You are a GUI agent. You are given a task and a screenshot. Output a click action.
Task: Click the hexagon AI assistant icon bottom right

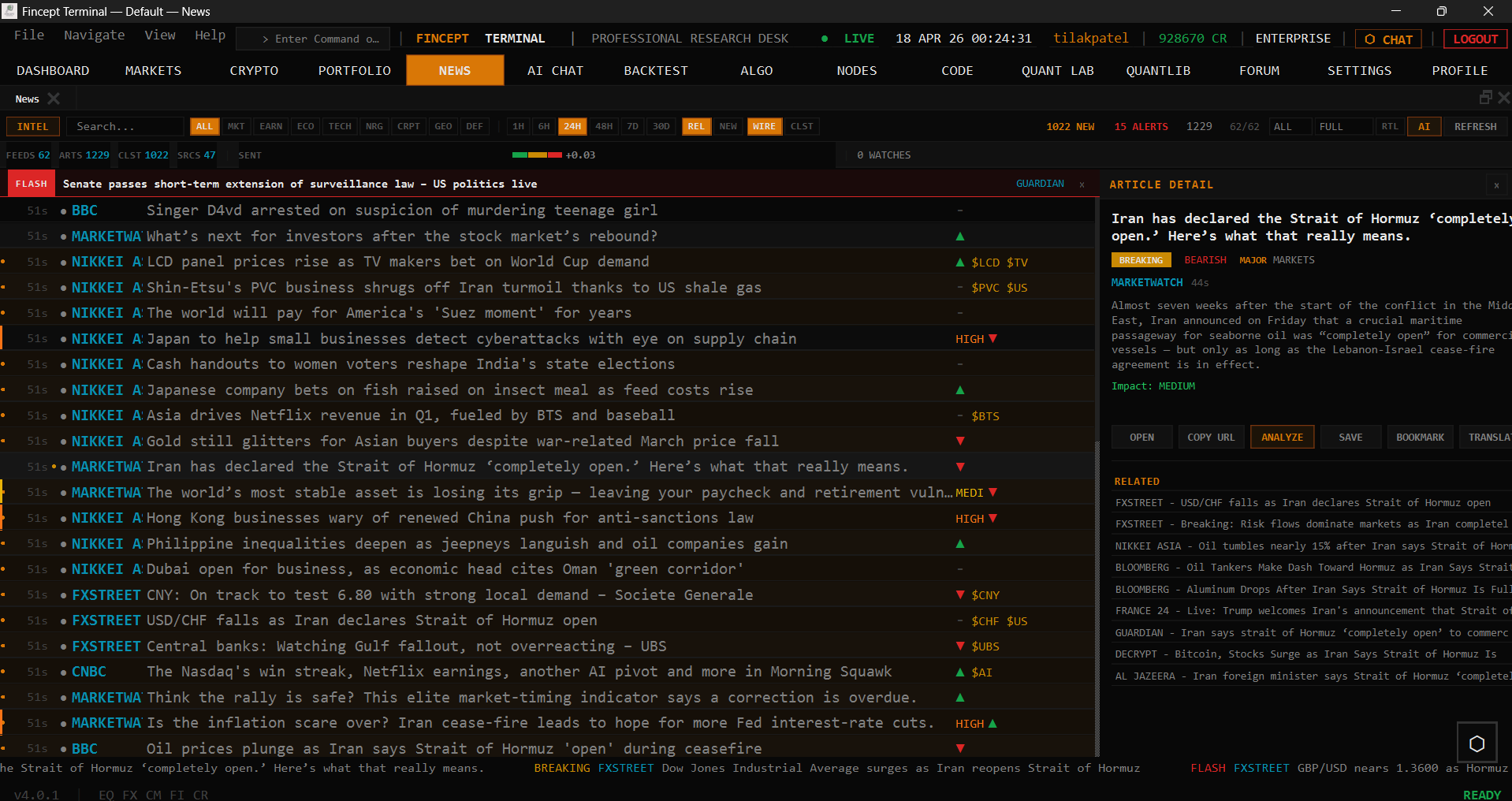pyautogui.click(x=1476, y=741)
